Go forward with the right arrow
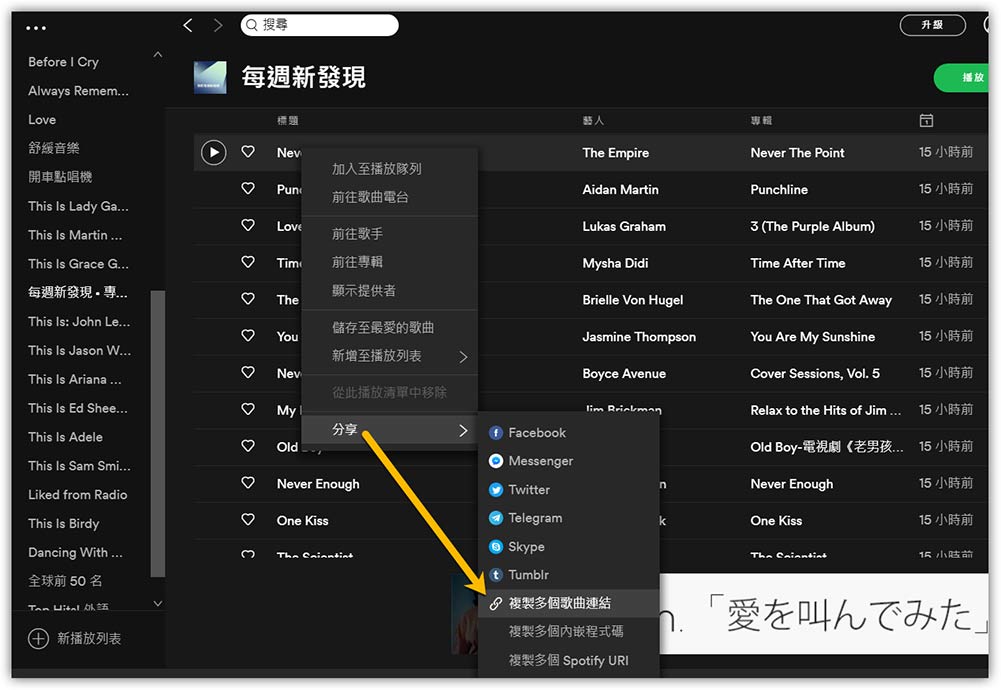Viewport: 1001px width, 690px height. coord(218,26)
